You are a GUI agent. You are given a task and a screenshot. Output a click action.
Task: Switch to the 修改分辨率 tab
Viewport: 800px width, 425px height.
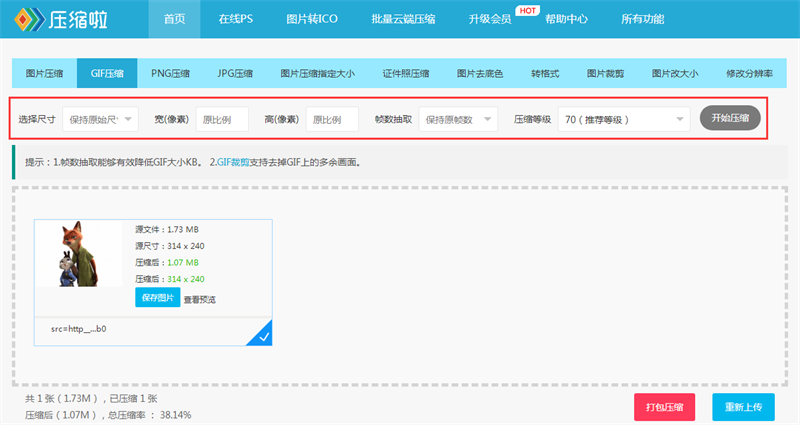(749, 73)
